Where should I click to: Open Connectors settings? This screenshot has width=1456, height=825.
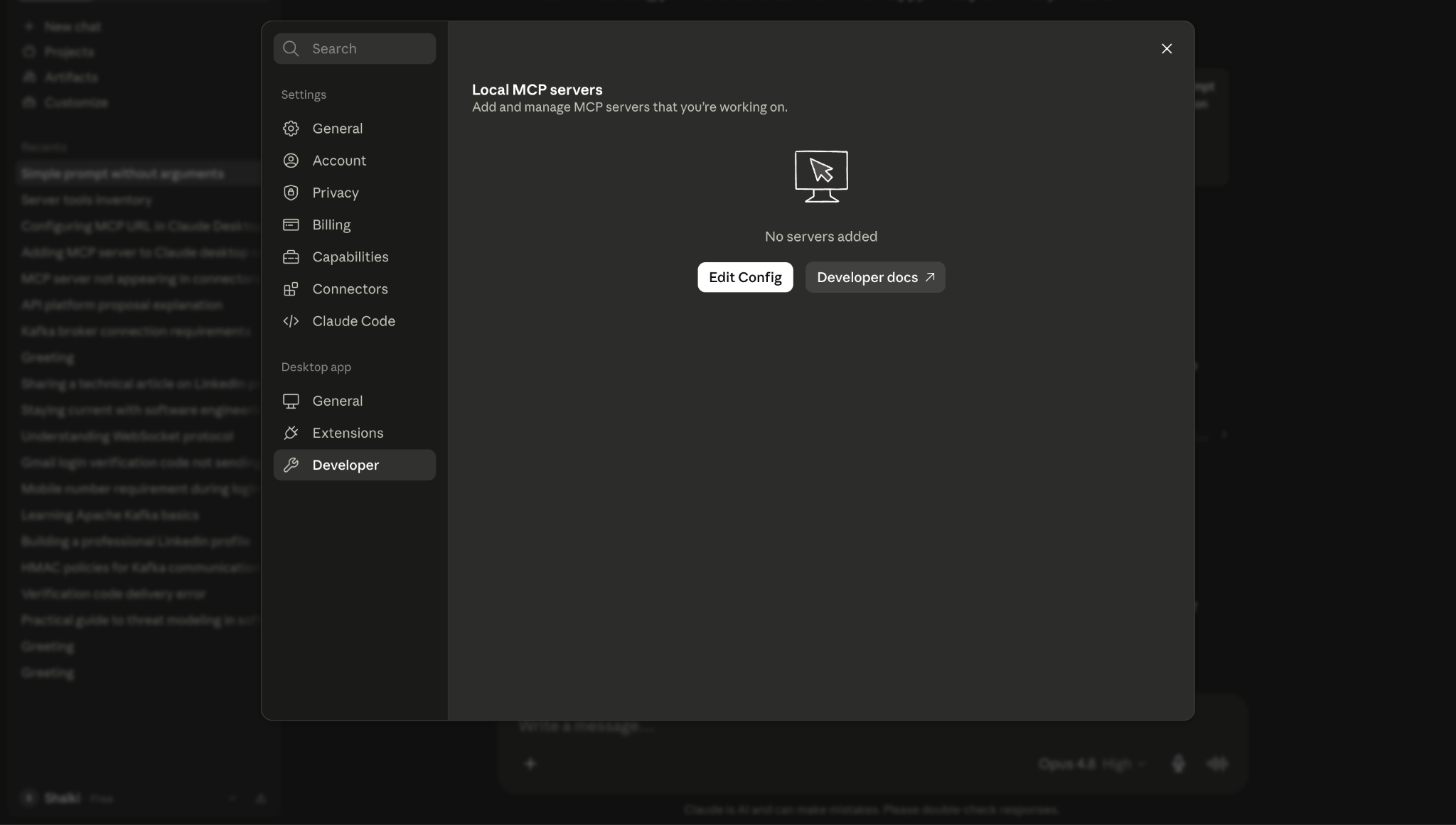pyautogui.click(x=355, y=289)
